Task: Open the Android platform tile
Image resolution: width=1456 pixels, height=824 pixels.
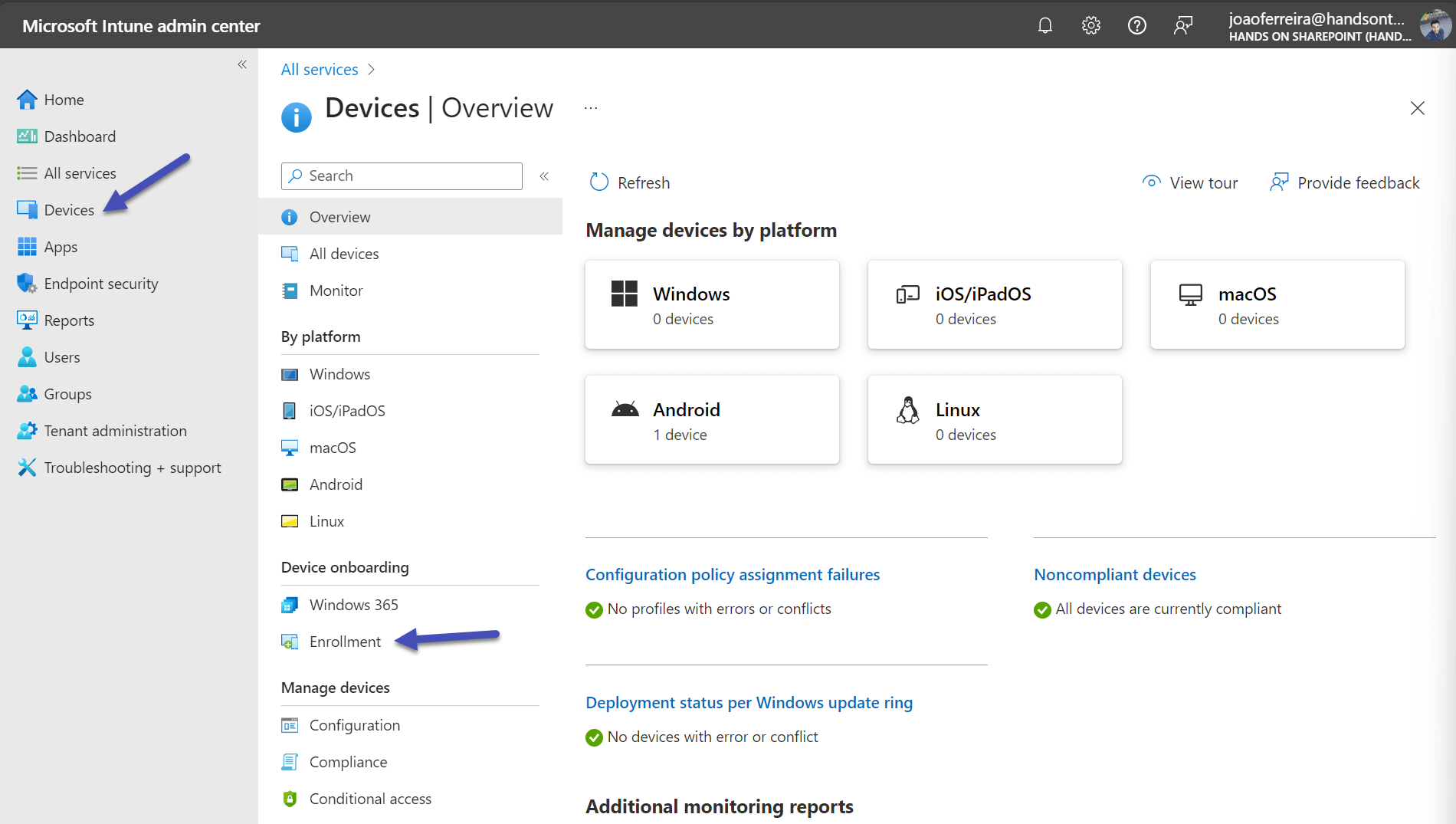Action: (x=711, y=420)
